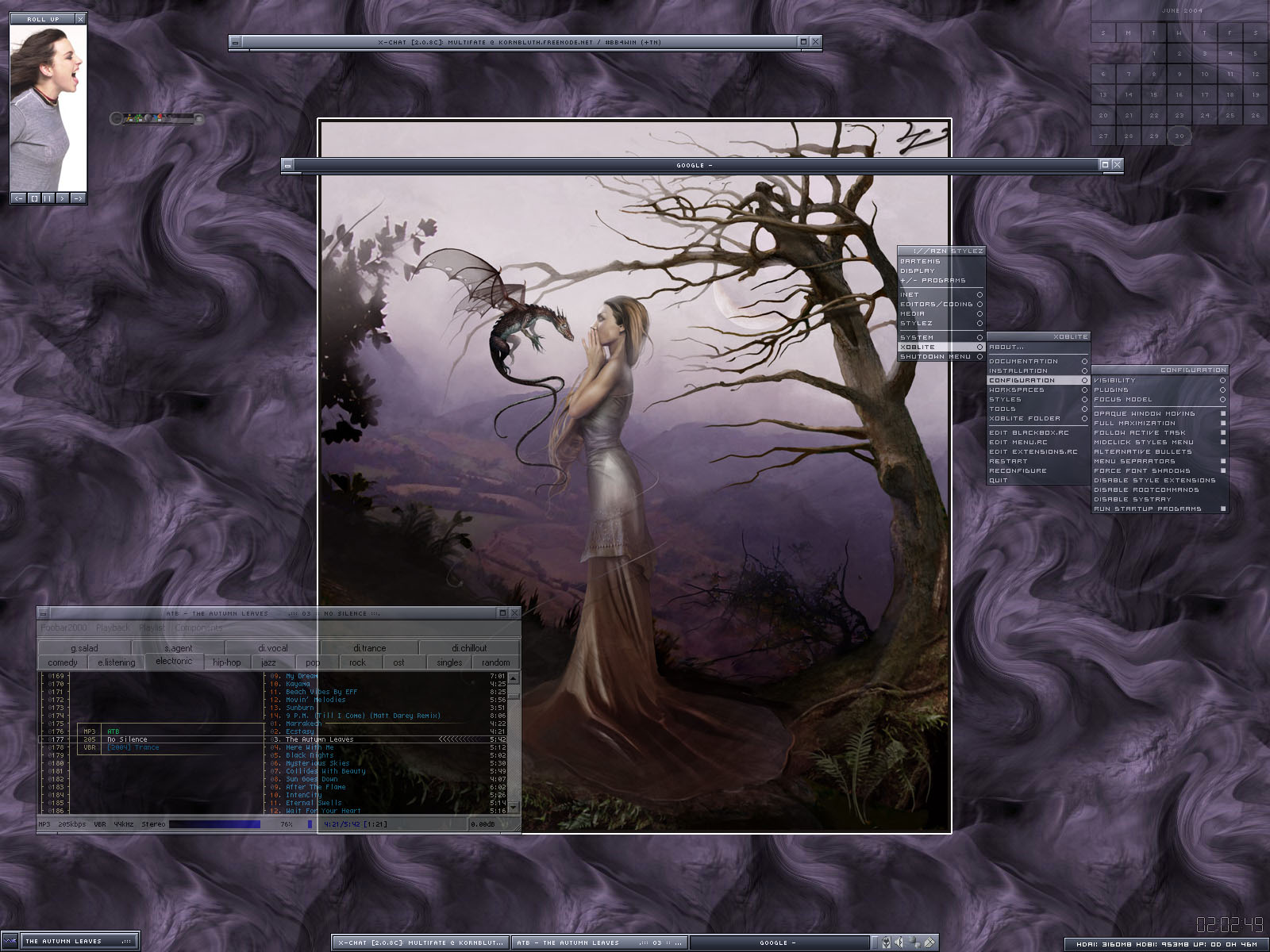This screenshot has height=952, width=1270.
Task: Click the shield tray icon at tray end
Action: (x=929, y=942)
